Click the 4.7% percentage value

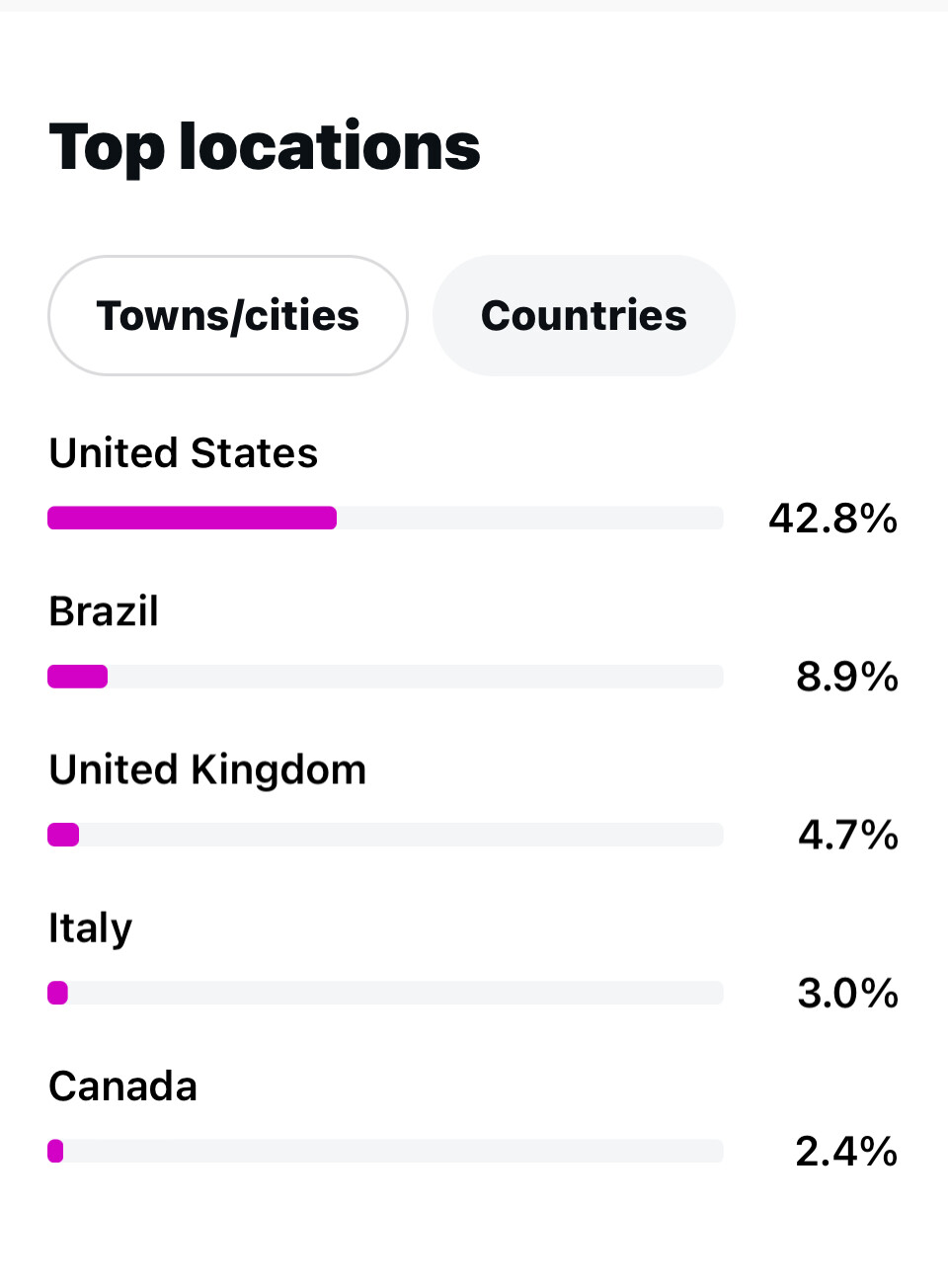(x=847, y=835)
